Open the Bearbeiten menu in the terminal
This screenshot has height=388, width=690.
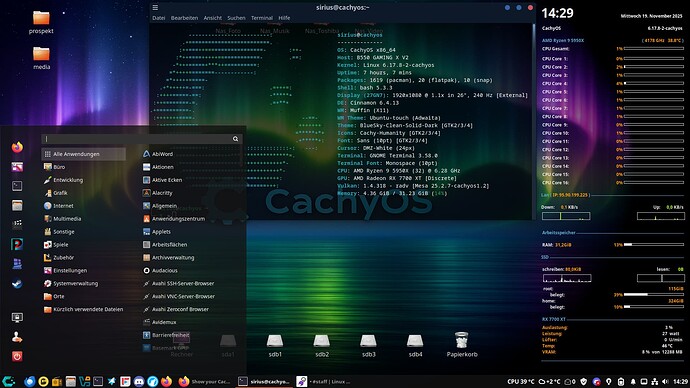point(184,18)
